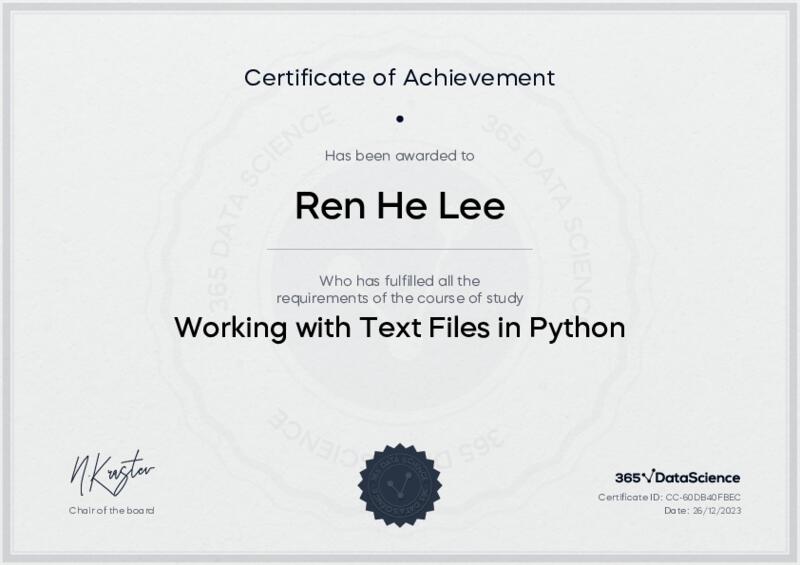Click the "Who has fulfilled all the" line

coord(400,280)
